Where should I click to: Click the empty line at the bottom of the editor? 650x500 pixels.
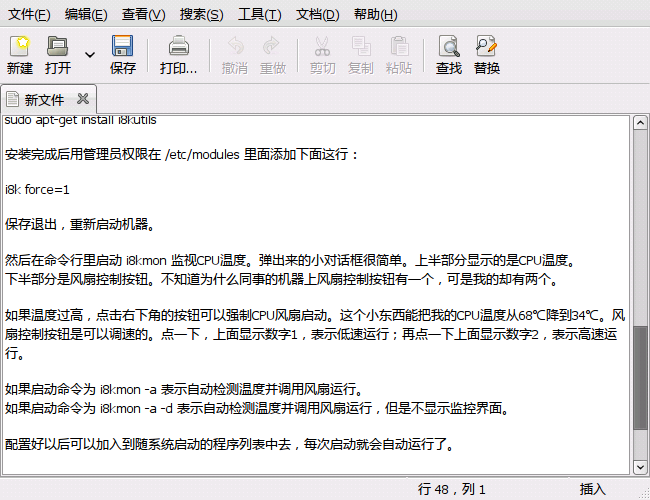[x=315, y=465]
